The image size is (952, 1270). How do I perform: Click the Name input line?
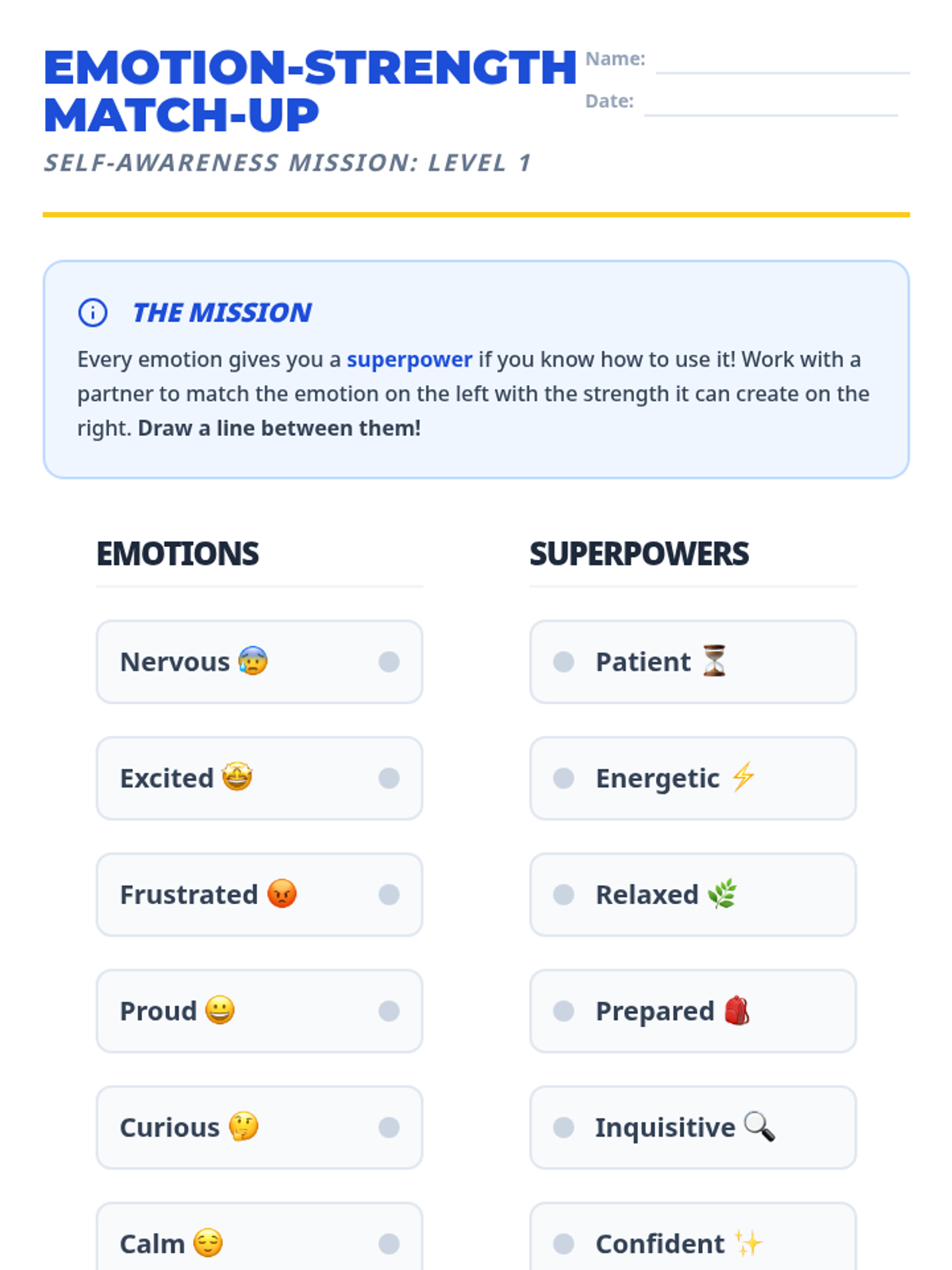(782, 63)
